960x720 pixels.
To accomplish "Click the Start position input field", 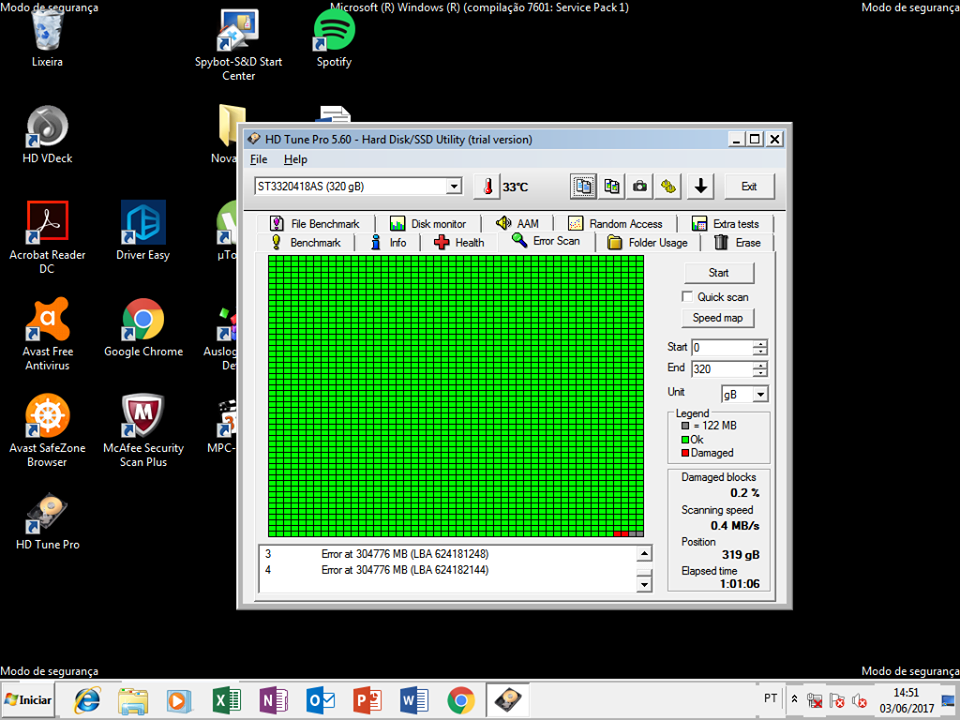I will click(x=722, y=347).
